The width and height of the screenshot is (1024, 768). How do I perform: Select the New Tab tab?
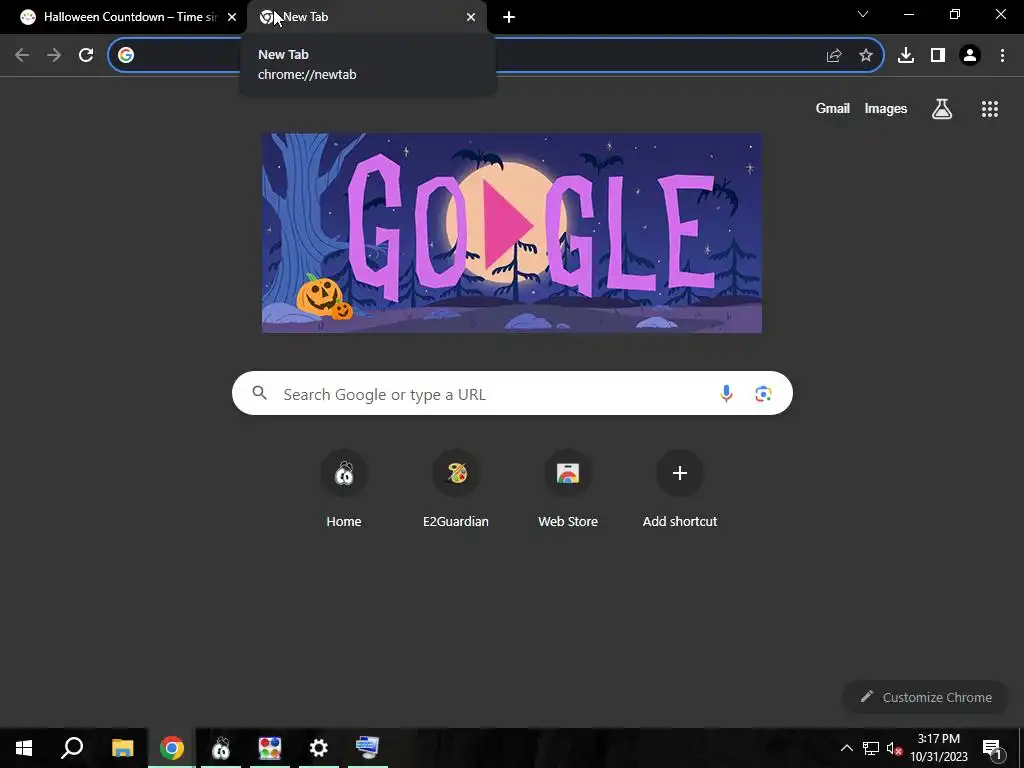tap(366, 17)
